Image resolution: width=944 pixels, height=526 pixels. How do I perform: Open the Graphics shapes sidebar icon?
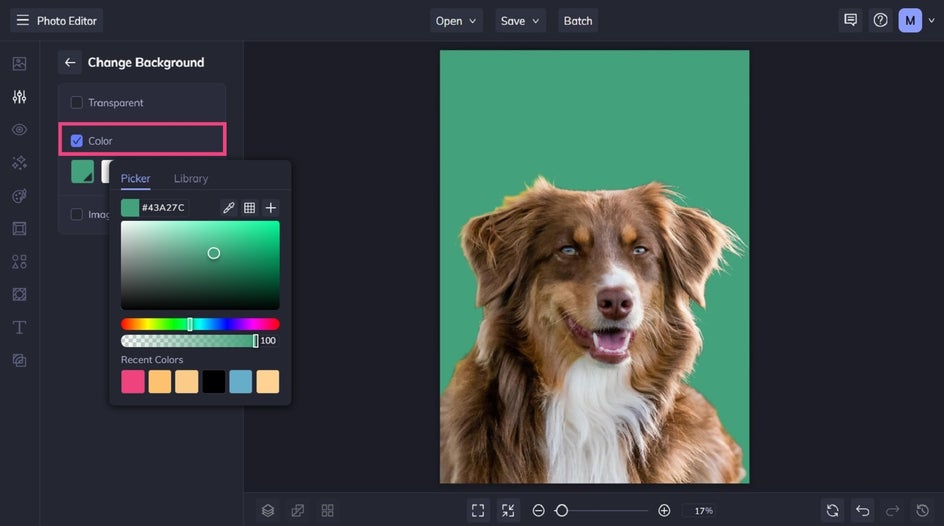pyautogui.click(x=19, y=262)
